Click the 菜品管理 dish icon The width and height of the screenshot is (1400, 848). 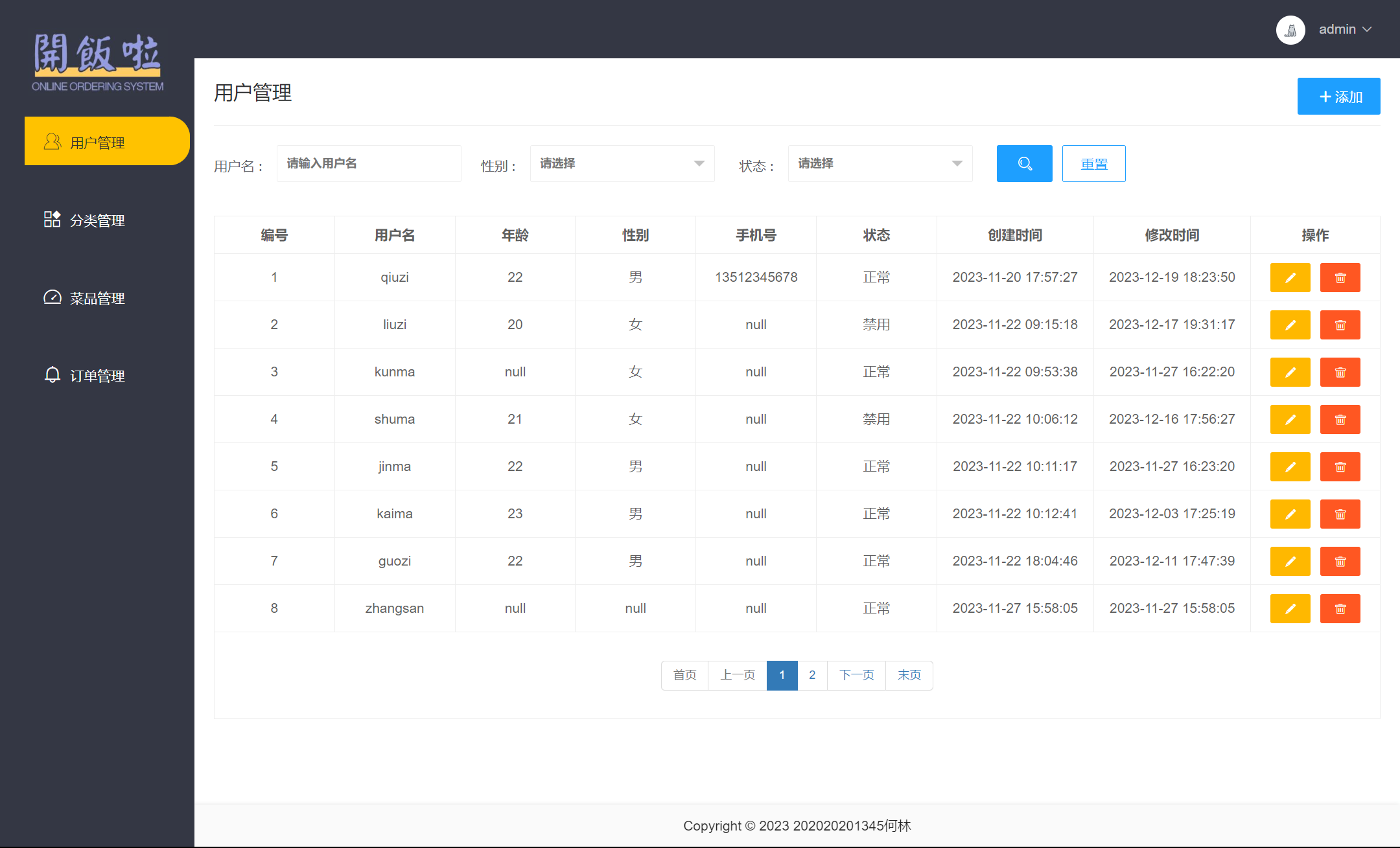[52, 297]
